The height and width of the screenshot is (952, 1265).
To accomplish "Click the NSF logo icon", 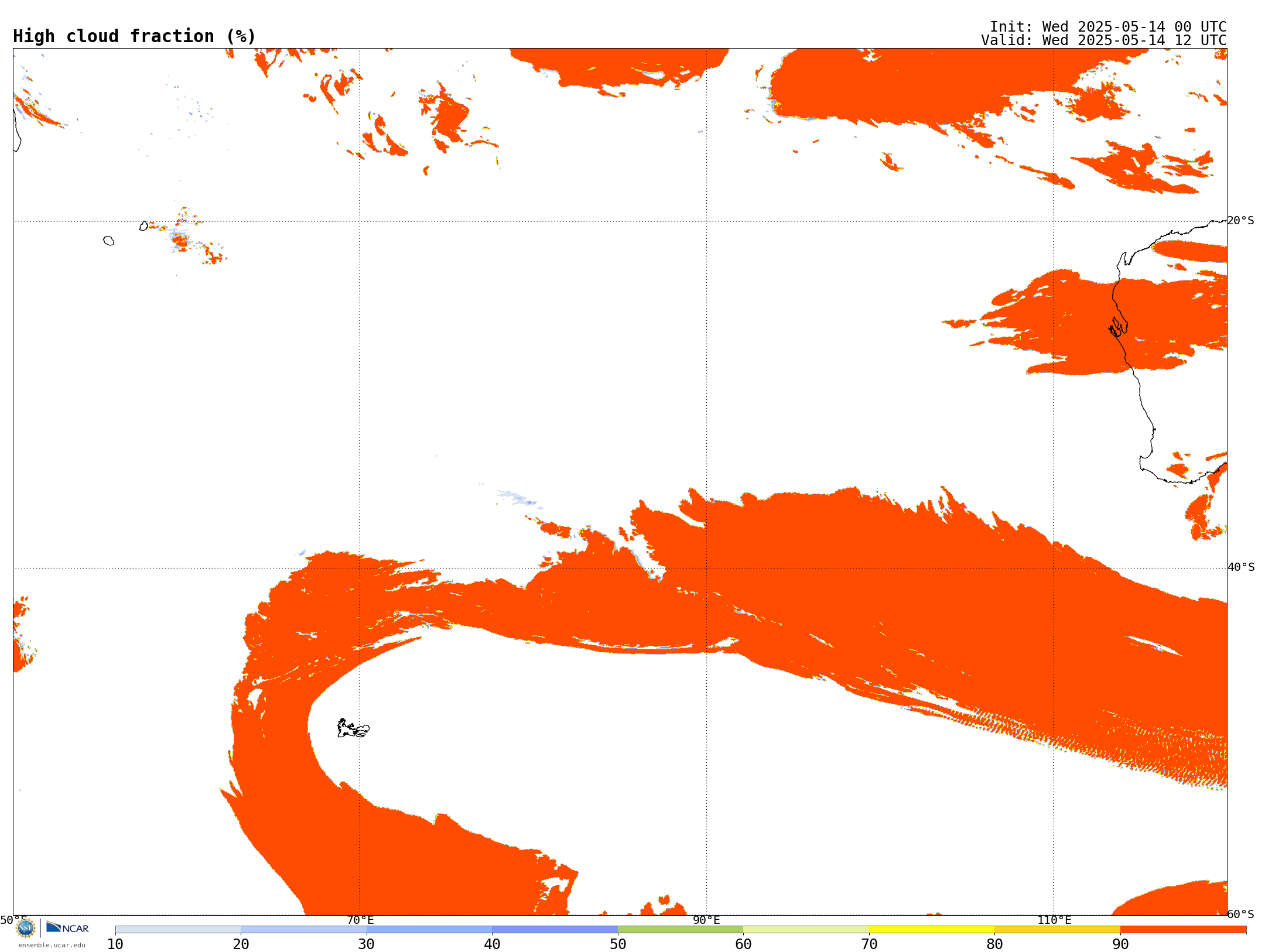I will point(26,927).
